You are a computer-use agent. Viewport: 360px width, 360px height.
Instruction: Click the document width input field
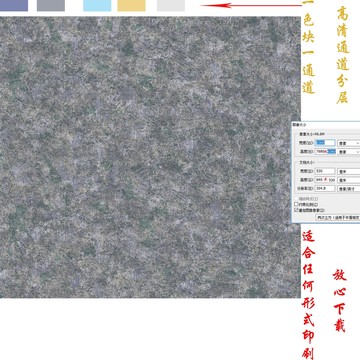(x=325, y=171)
